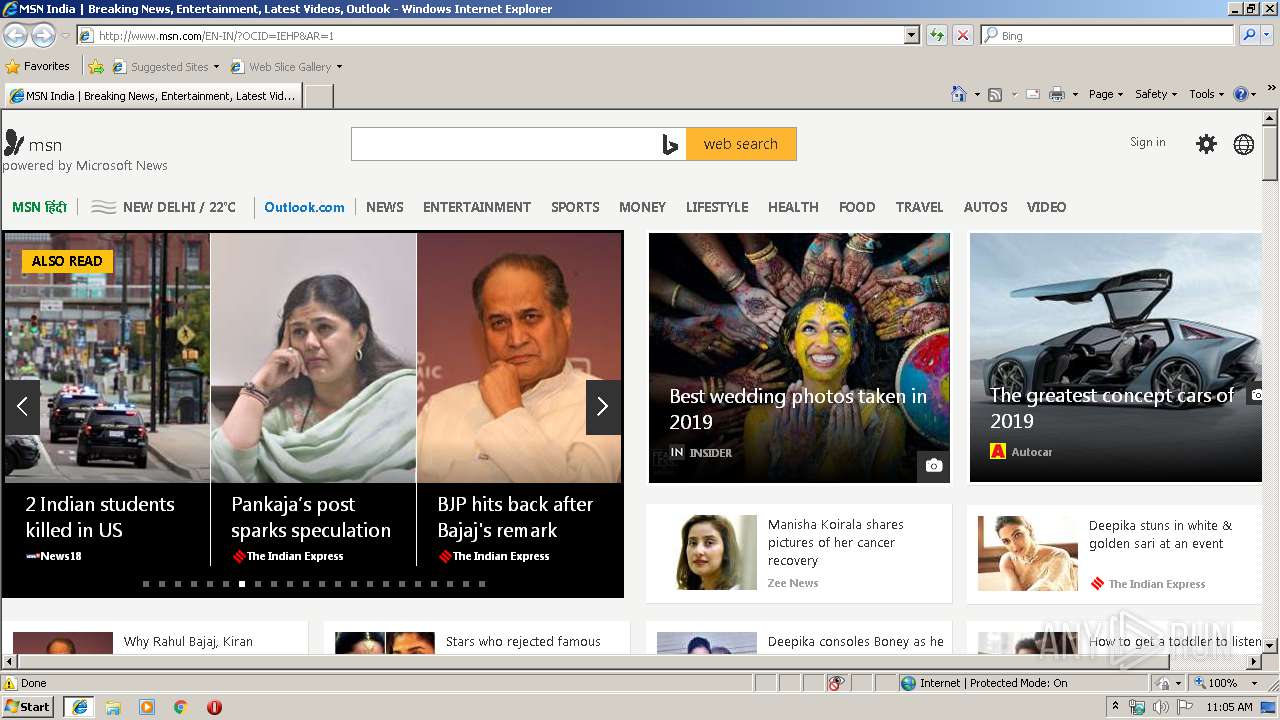This screenshot has height=720, width=1280.
Task: Open the Tools menu dropdown
Action: tap(1206, 94)
